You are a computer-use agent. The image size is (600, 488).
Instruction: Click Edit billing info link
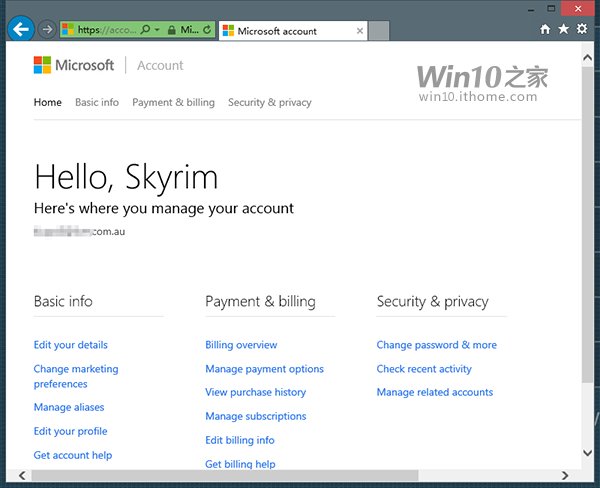pyautogui.click(x=240, y=440)
